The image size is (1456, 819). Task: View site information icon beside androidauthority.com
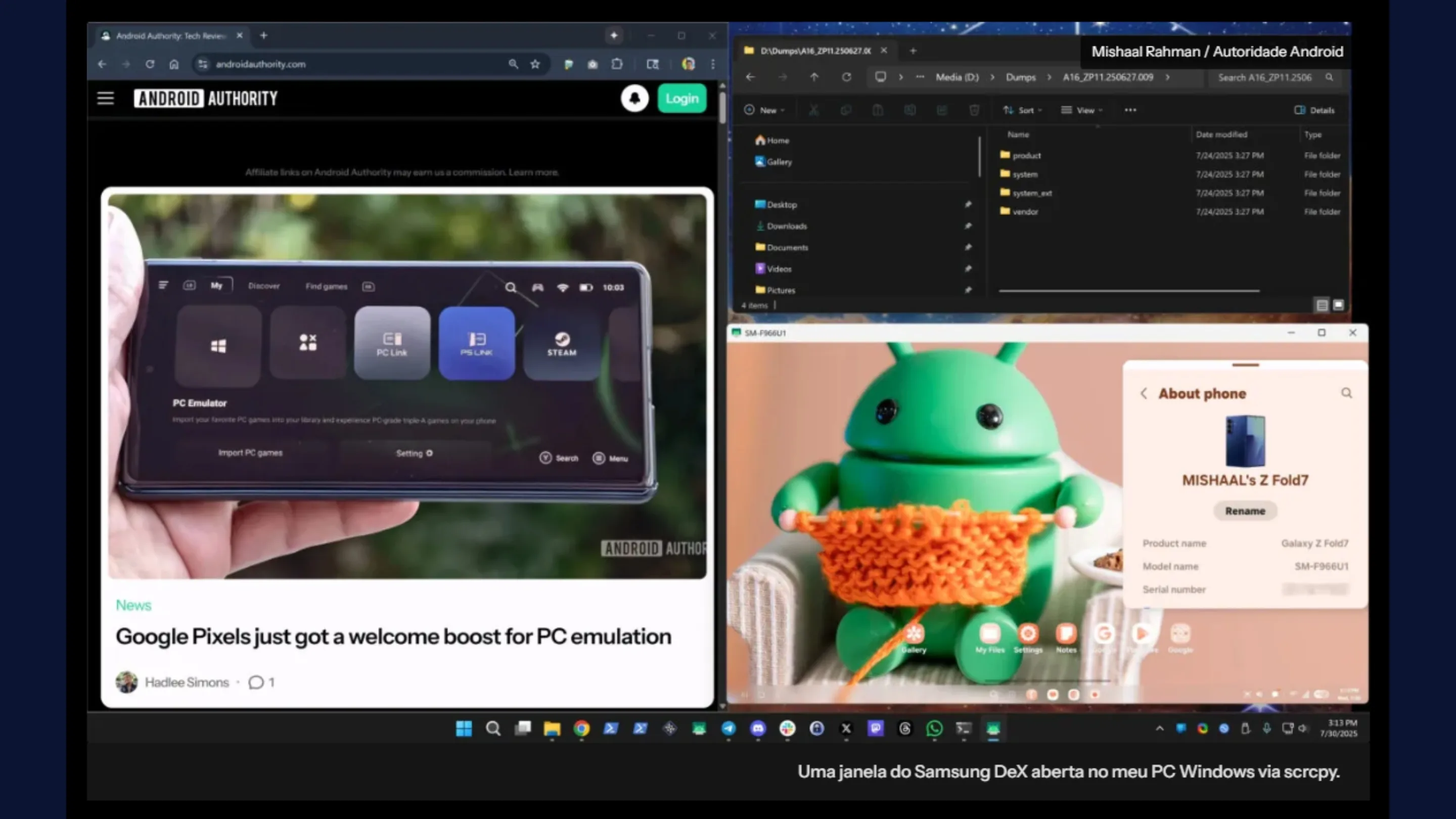[203, 64]
